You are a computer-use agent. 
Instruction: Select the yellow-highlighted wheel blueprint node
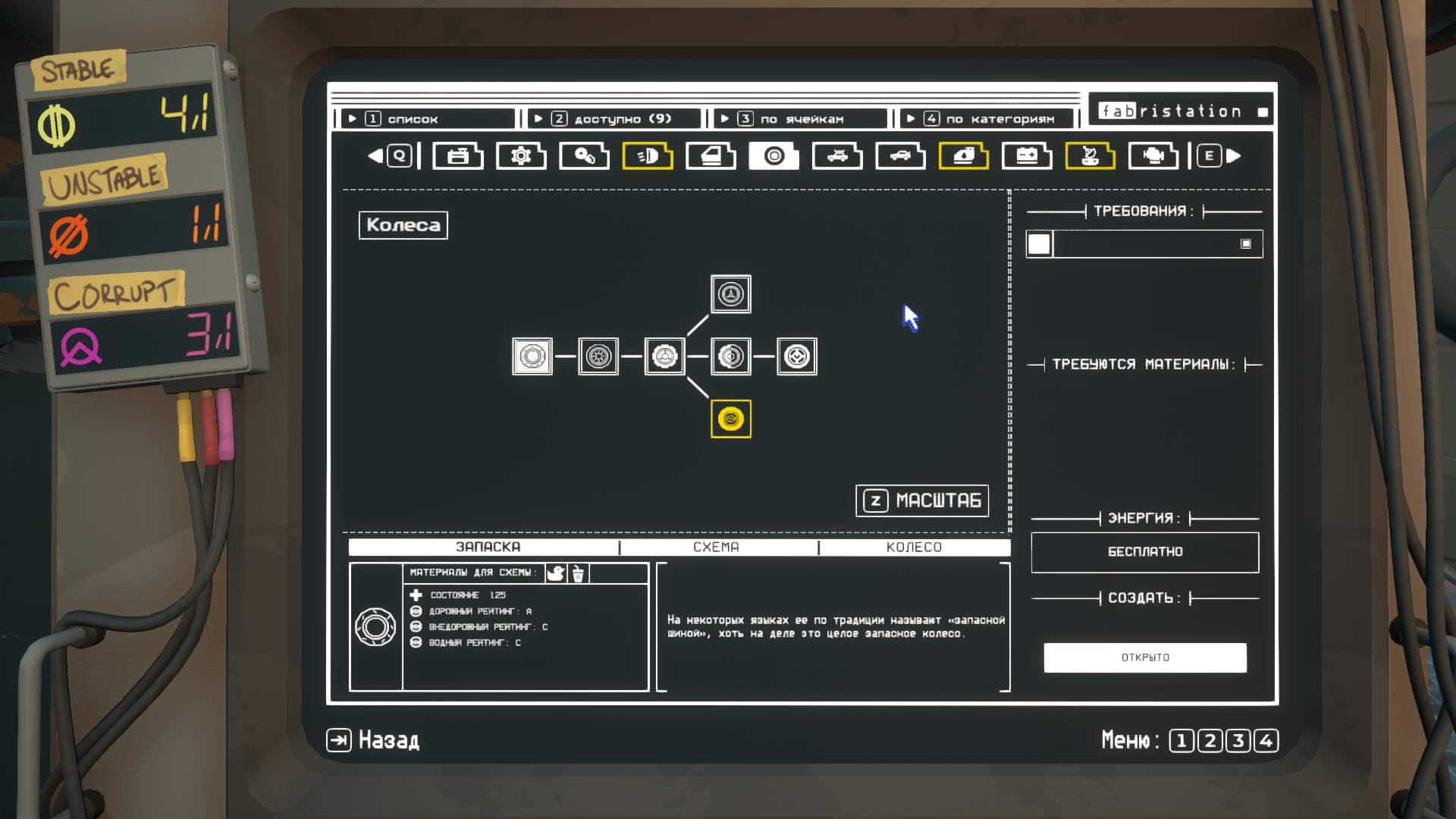(x=731, y=419)
